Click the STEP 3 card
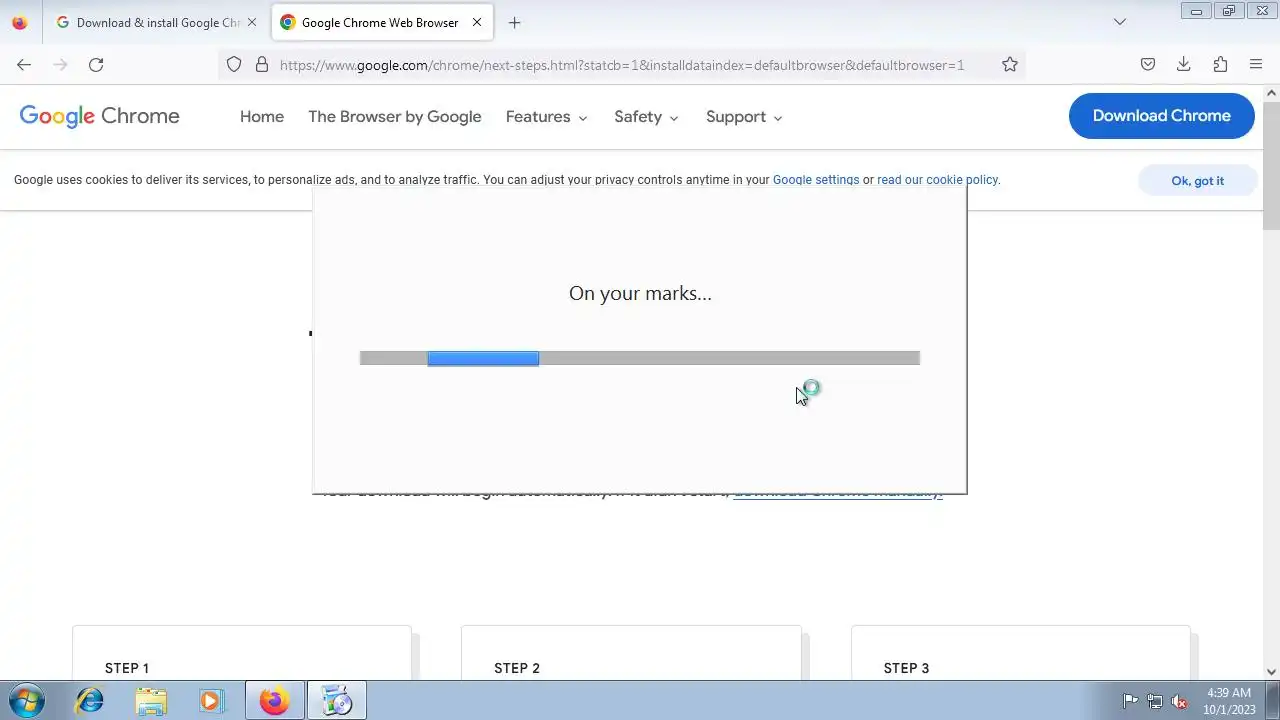The image size is (1280, 720). (x=1021, y=653)
